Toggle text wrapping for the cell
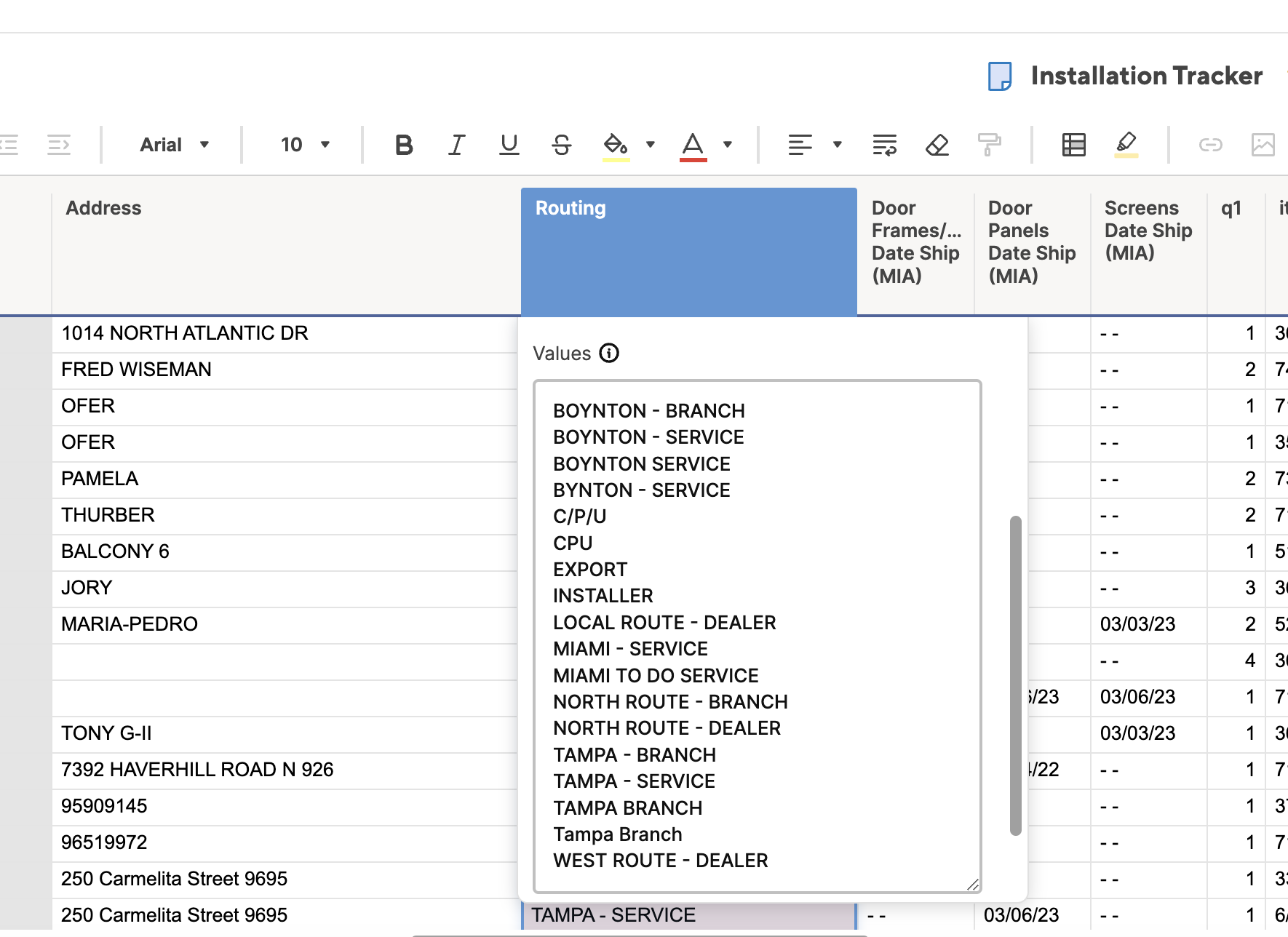This screenshot has width=1288, height=937. click(x=883, y=145)
